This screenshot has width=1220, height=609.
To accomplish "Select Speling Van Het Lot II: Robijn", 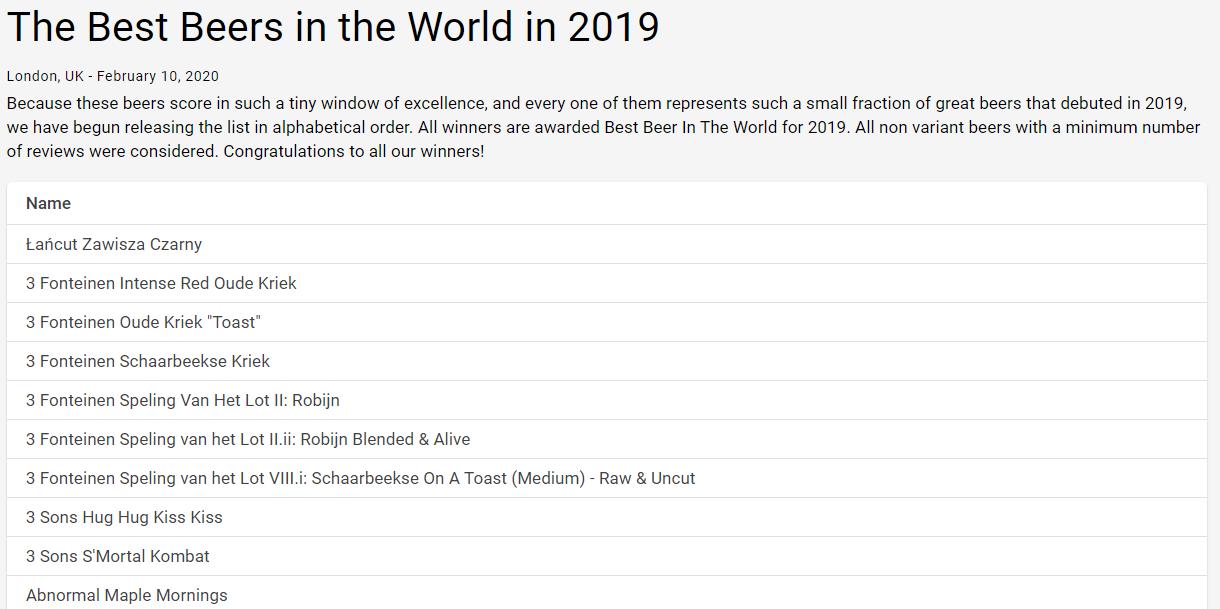I will pyautogui.click(x=183, y=400).
